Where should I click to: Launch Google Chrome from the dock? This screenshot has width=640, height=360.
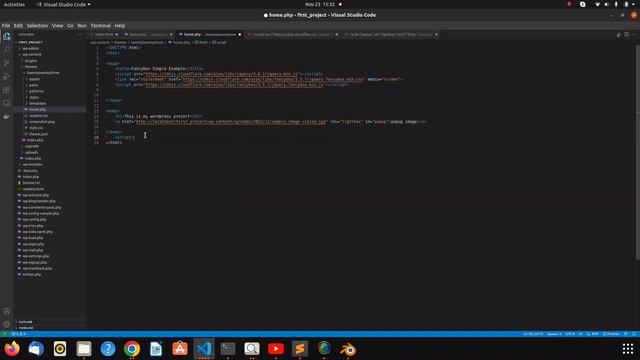[x=132, y=349]
